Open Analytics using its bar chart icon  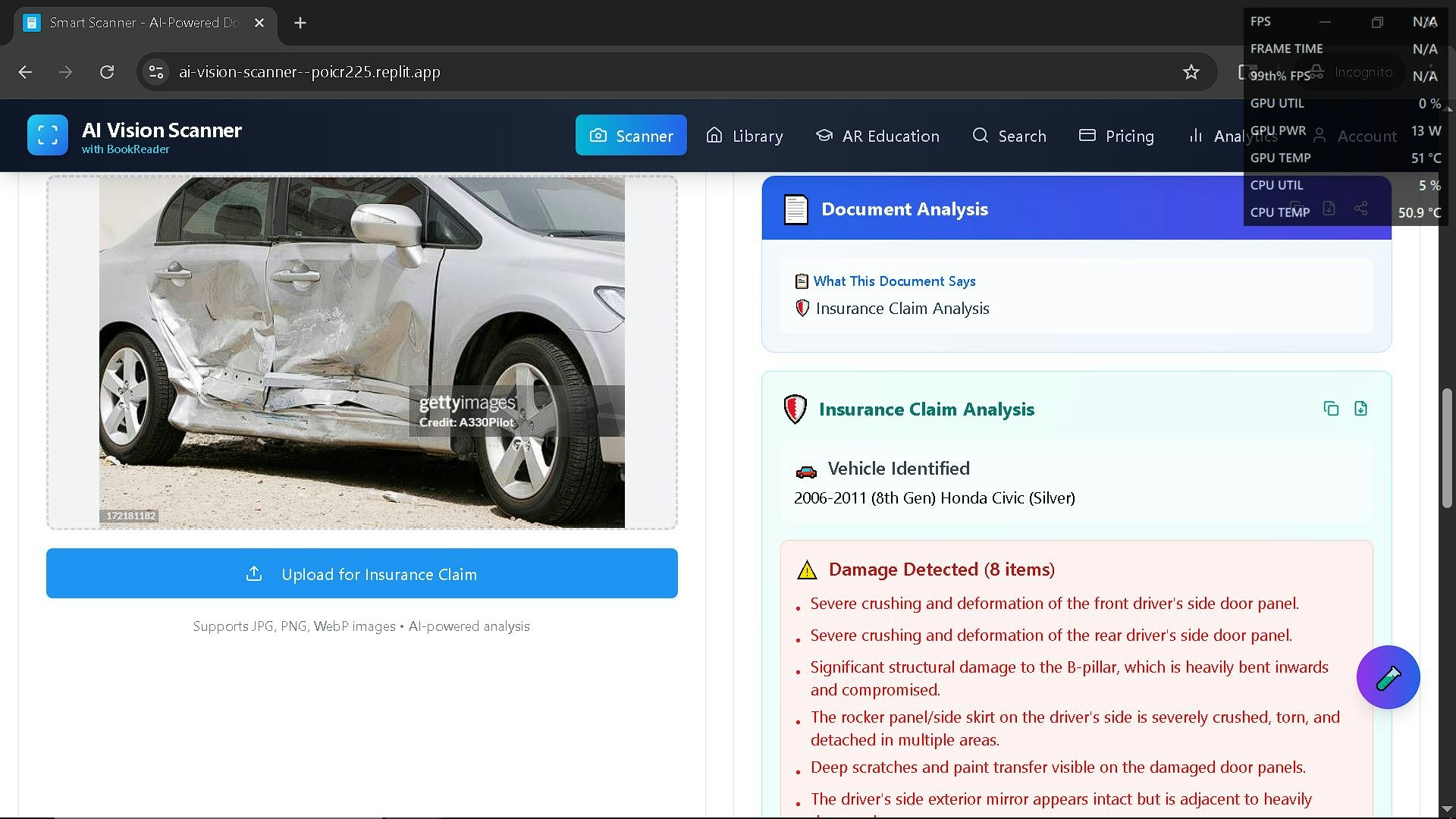click(x=1196, y=135)
